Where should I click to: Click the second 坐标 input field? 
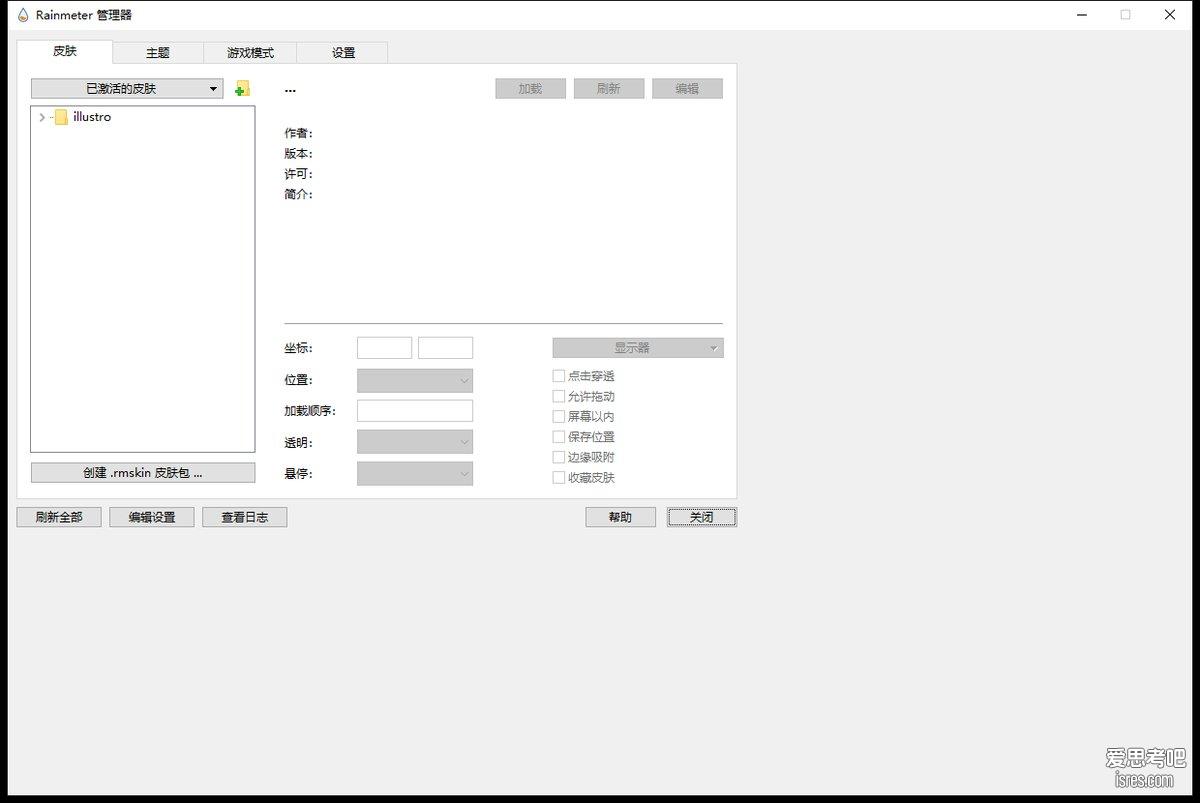coord(445,348)
